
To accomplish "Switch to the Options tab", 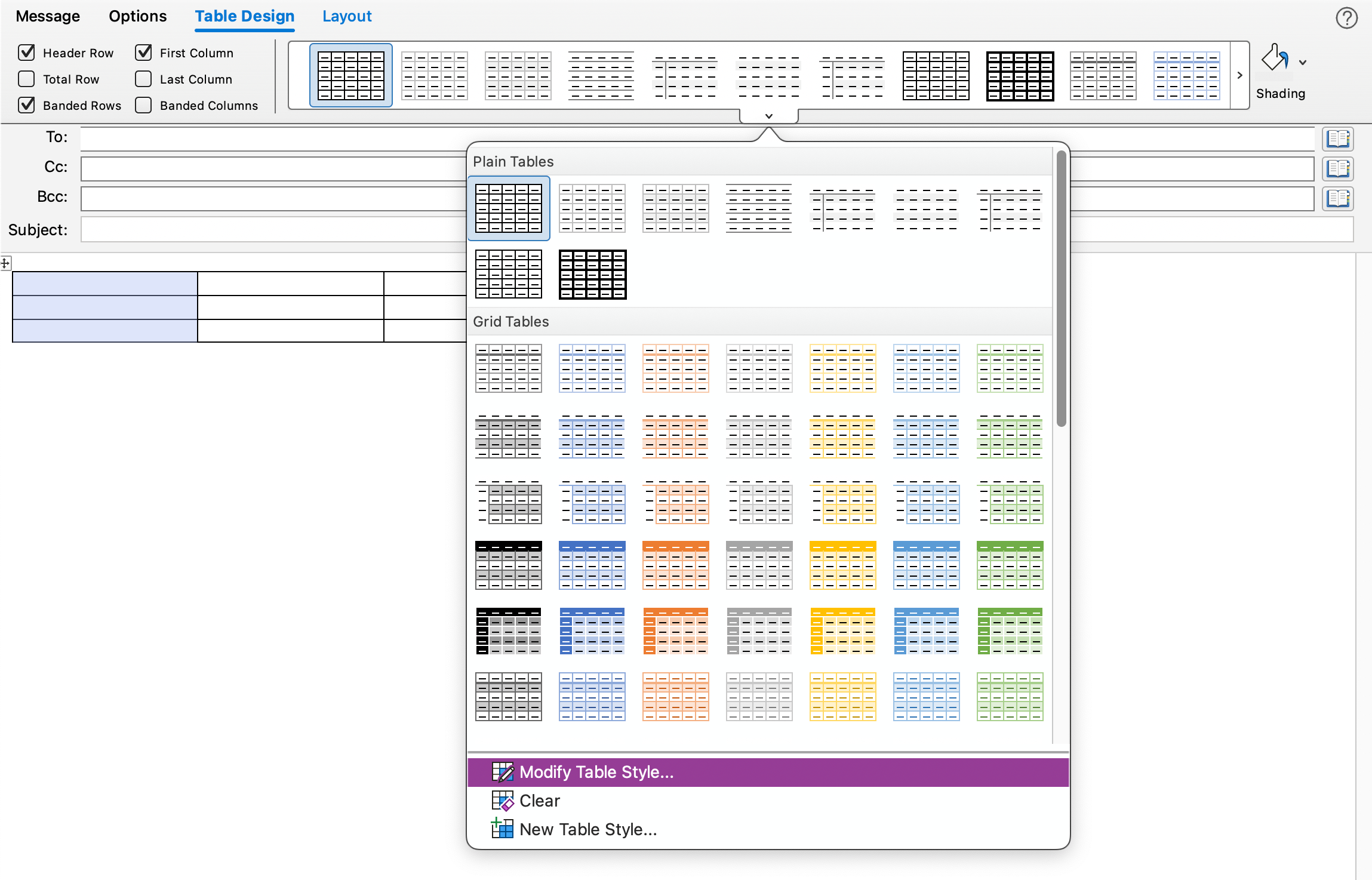I will coord(138,16).
